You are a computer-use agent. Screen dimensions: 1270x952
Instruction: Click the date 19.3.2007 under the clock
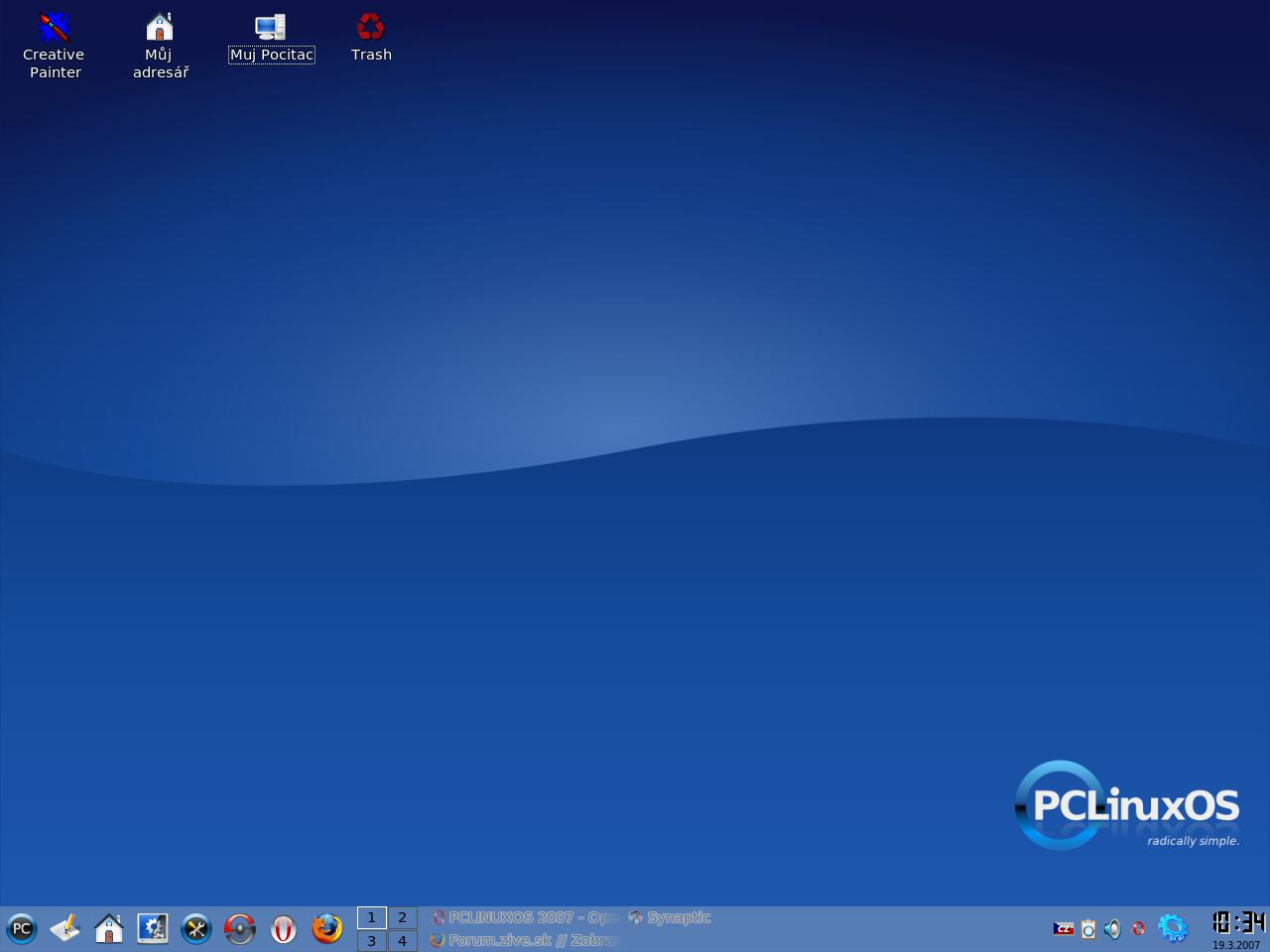click(1236, 945)
